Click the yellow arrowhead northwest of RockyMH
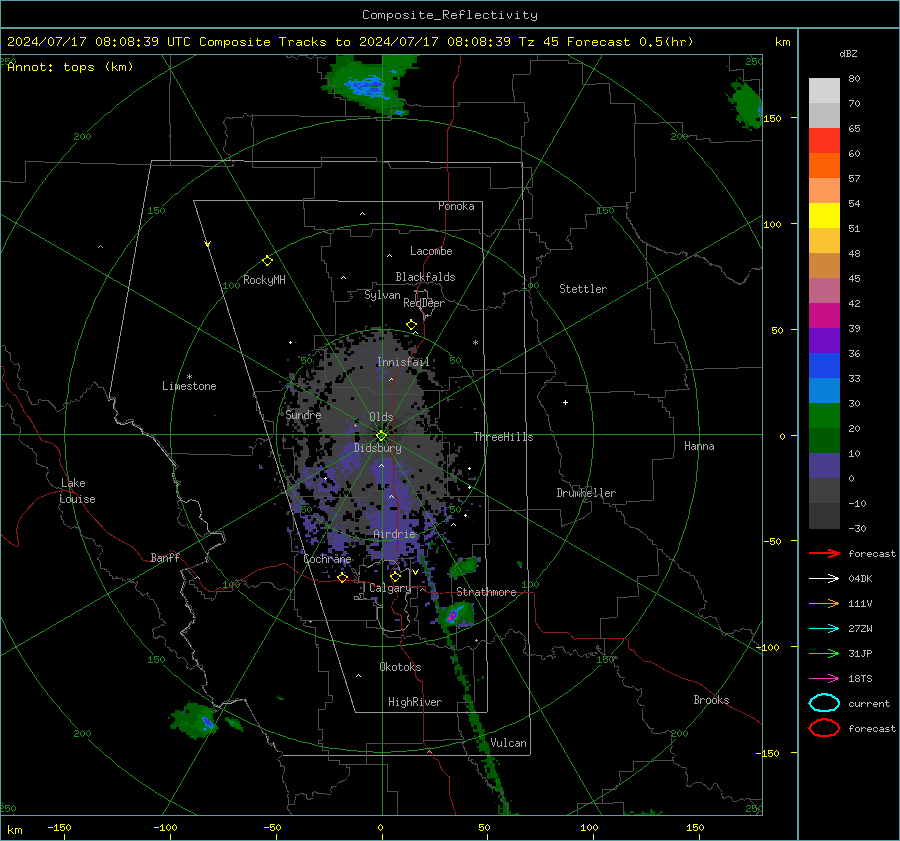900x841 pixels. (208, 244)
